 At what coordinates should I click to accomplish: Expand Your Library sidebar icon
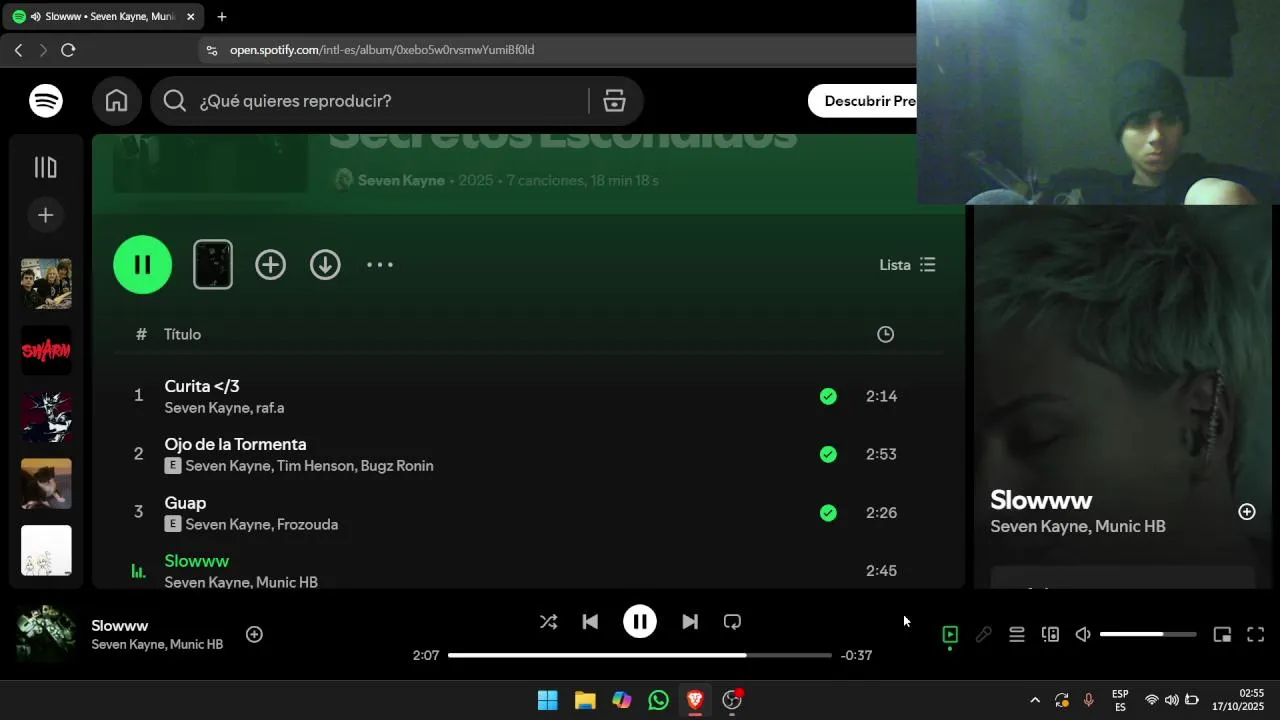46,167
